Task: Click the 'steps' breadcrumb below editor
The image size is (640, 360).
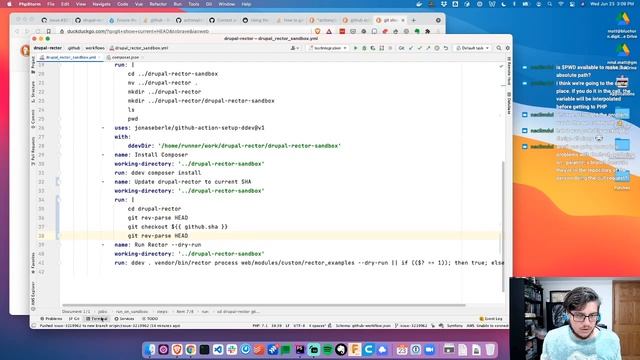Action: (162, 311)
